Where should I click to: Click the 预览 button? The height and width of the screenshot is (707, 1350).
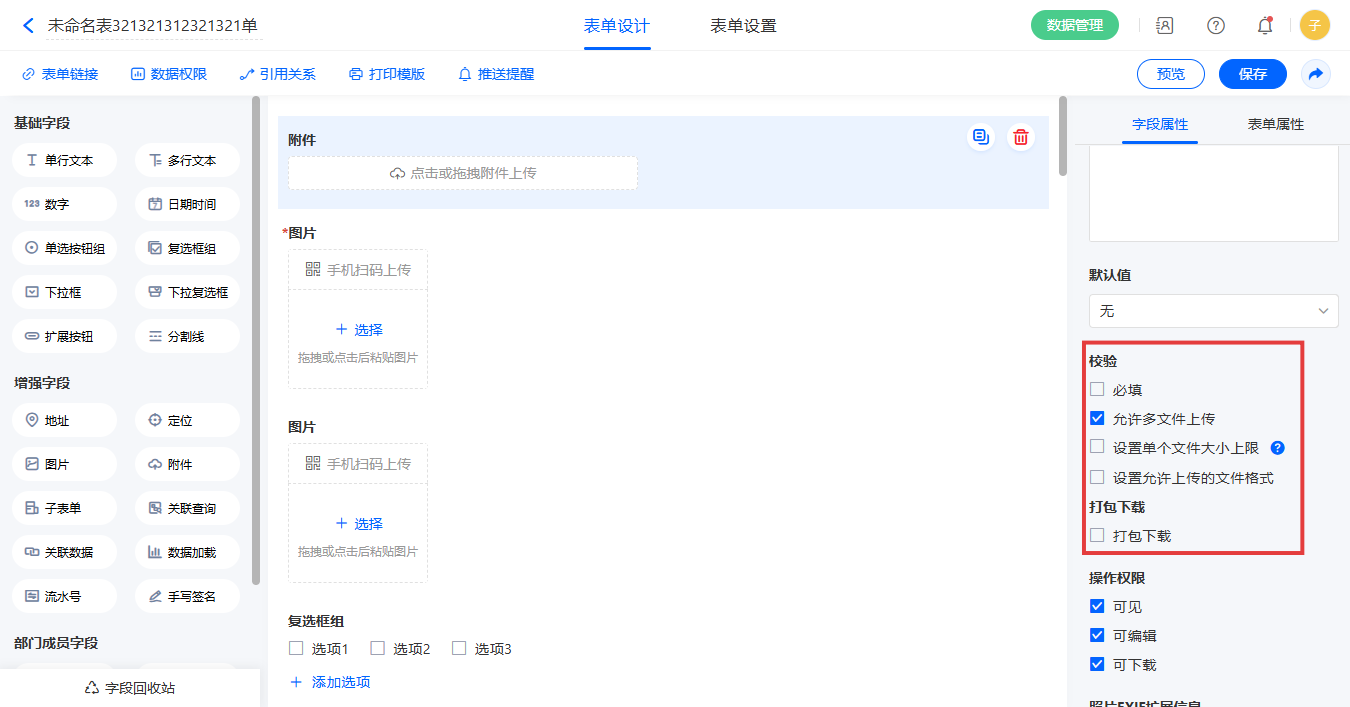pos(1171,74)
